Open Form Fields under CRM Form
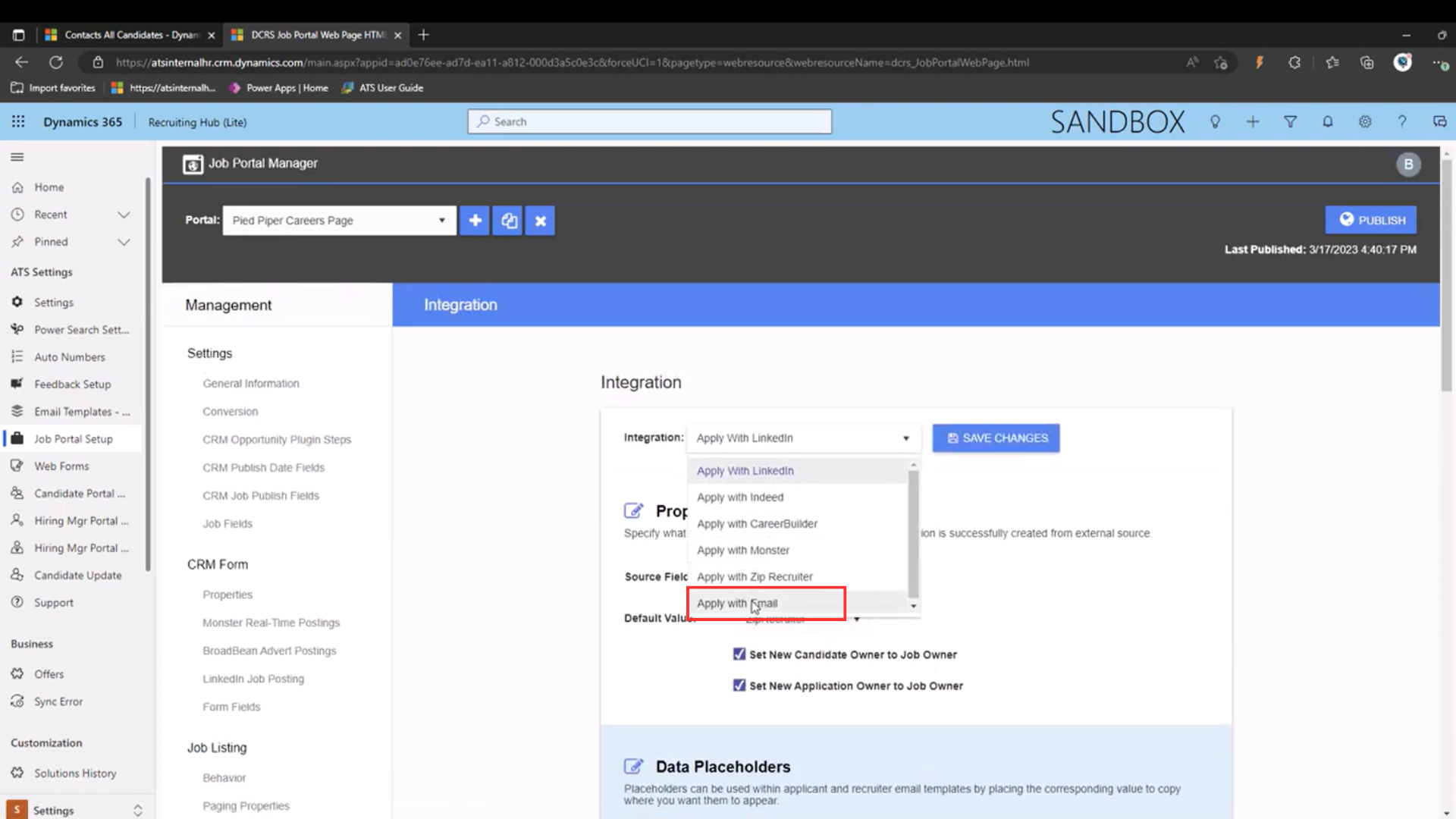The width and height of the screenshot is (1456, 819). pyautogui.click(x=231, y=707)
